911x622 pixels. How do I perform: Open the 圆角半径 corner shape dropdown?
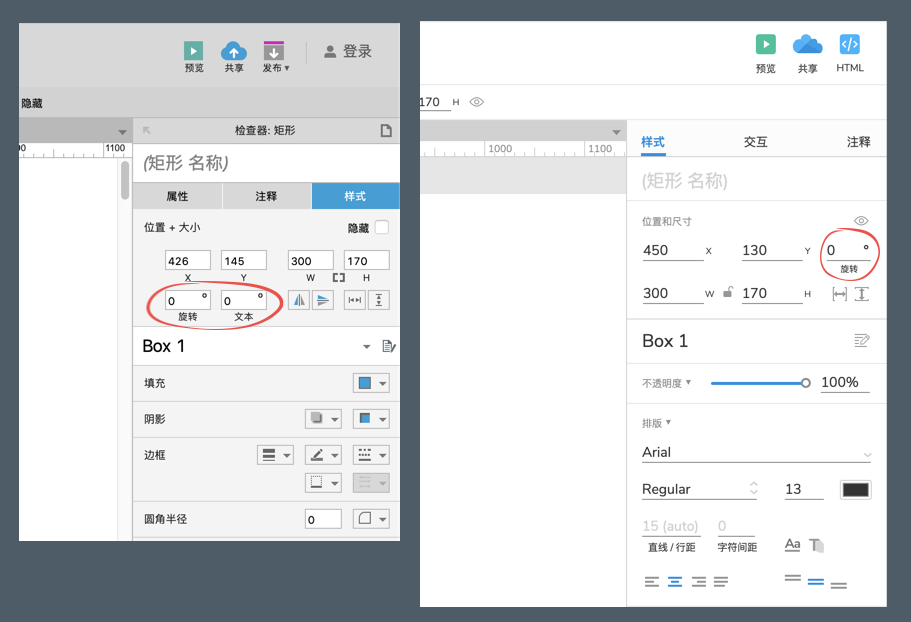[x=371, y=519]
